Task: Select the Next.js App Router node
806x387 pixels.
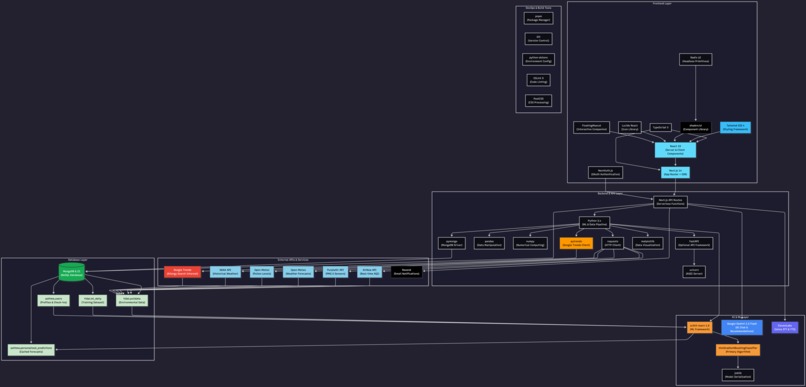Action: click(x=675, y=173)
